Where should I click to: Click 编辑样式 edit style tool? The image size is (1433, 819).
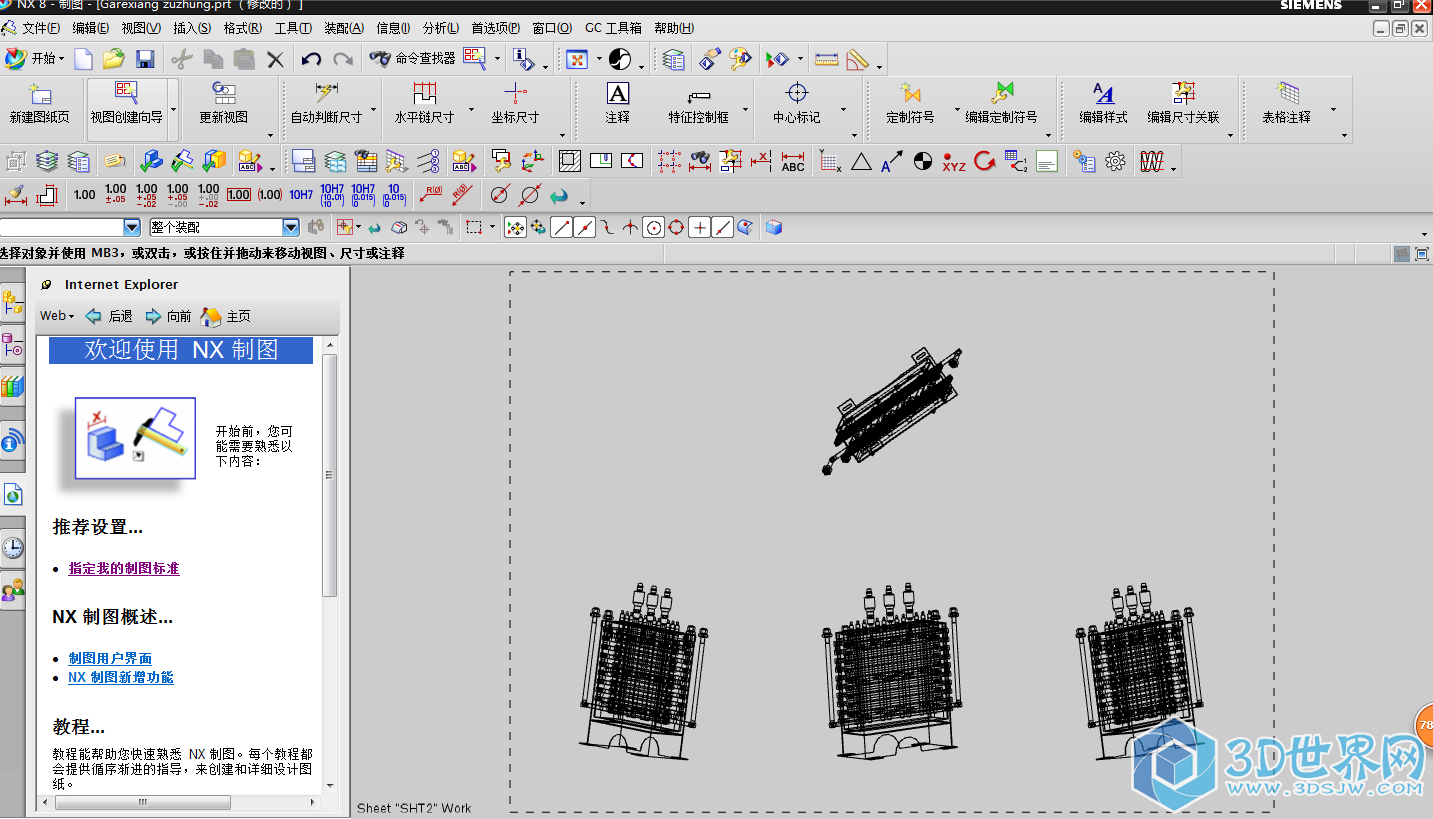pyautogui.click(x=1103, y=104)
